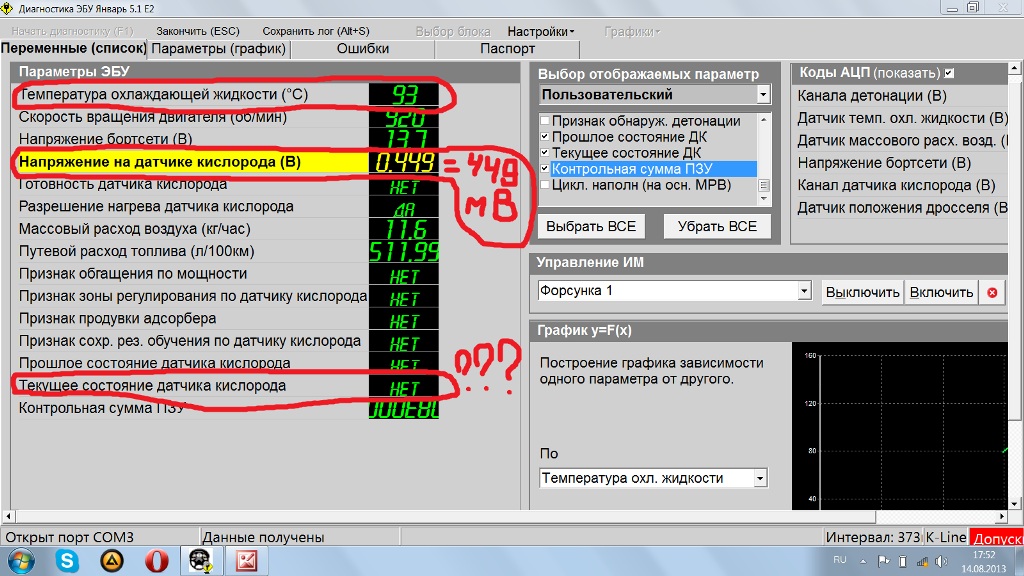The image size is (1024, 576).
Task: Expand the Пользовательский preset dropdown
Action: pos(763,95)
